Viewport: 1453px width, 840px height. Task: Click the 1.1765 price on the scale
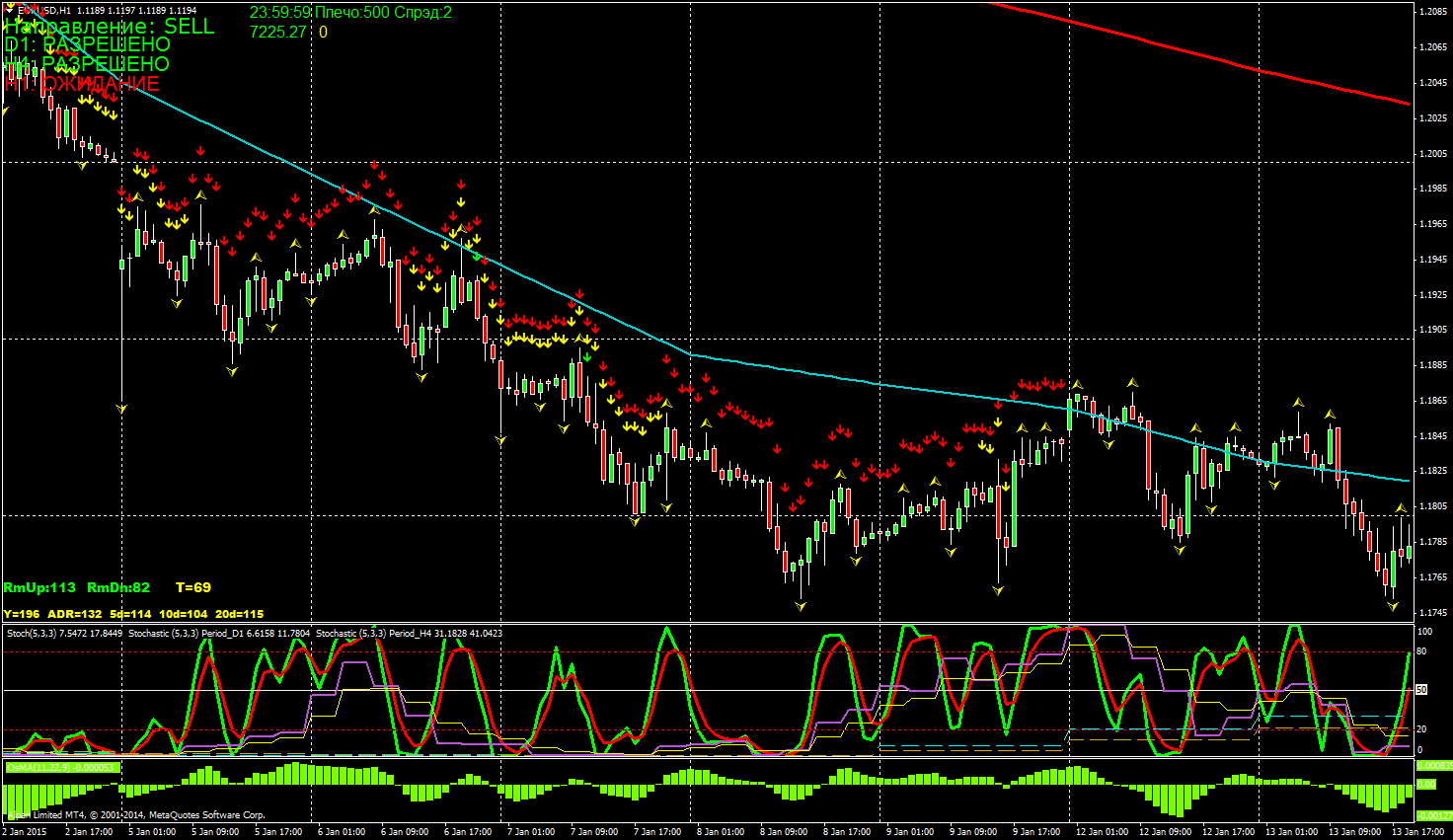pos(1432,577)
